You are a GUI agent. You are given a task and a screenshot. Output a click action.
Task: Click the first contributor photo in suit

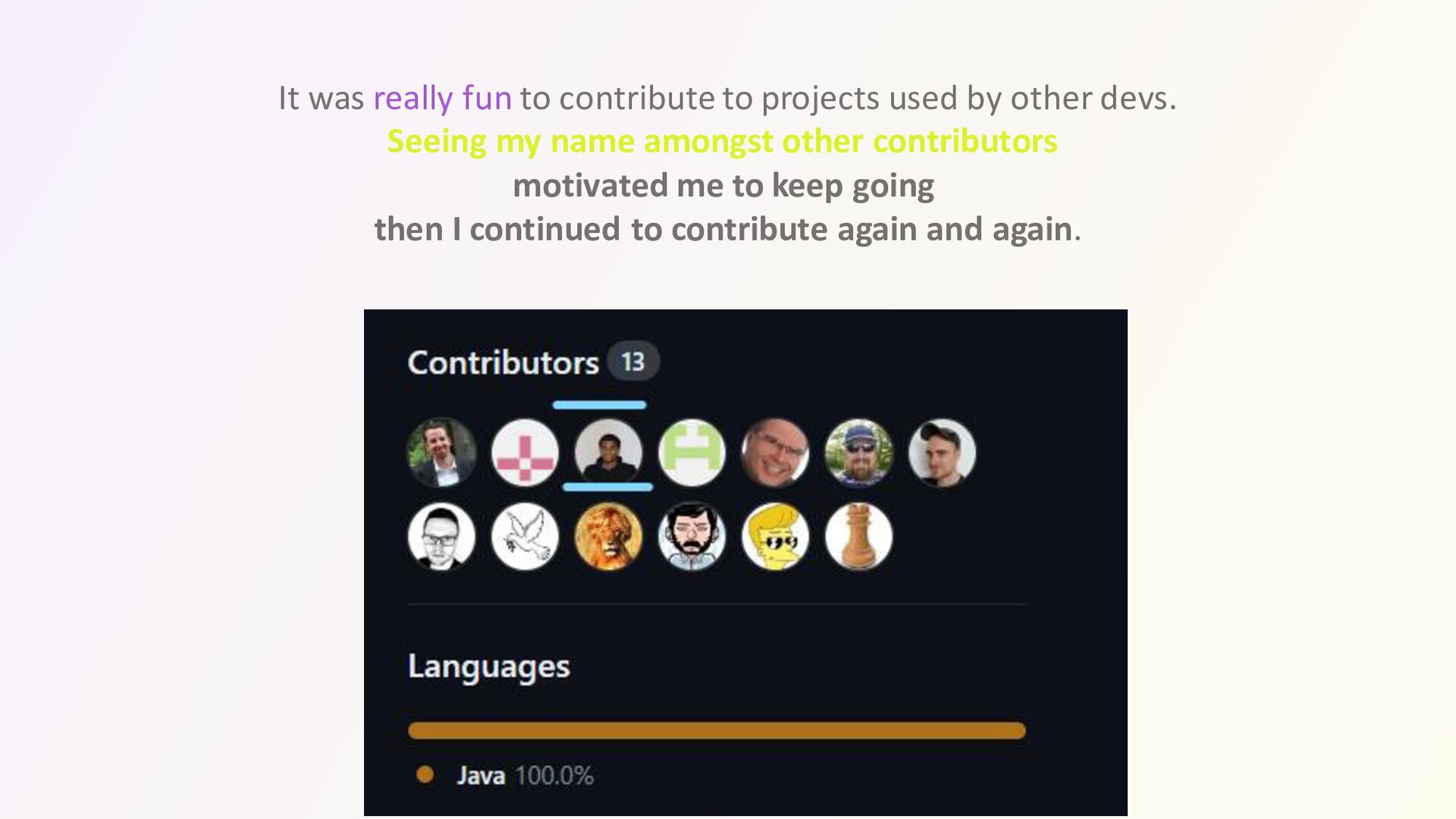click(x=441, y=453)
